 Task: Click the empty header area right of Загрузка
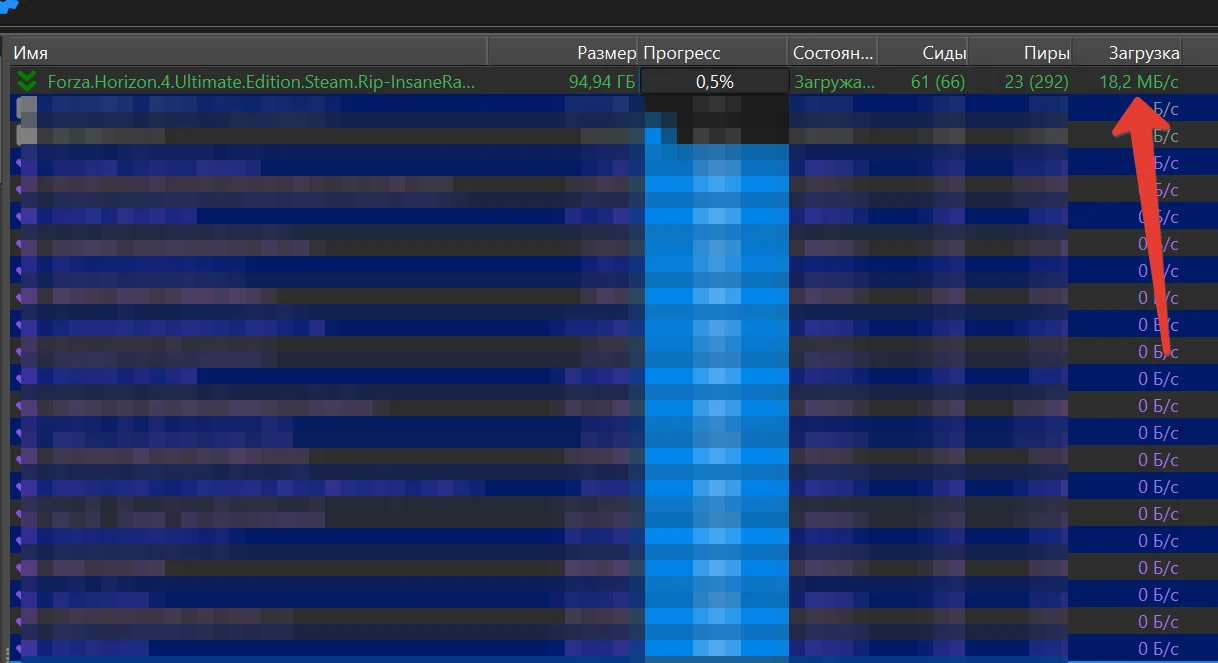(1201, 53)
